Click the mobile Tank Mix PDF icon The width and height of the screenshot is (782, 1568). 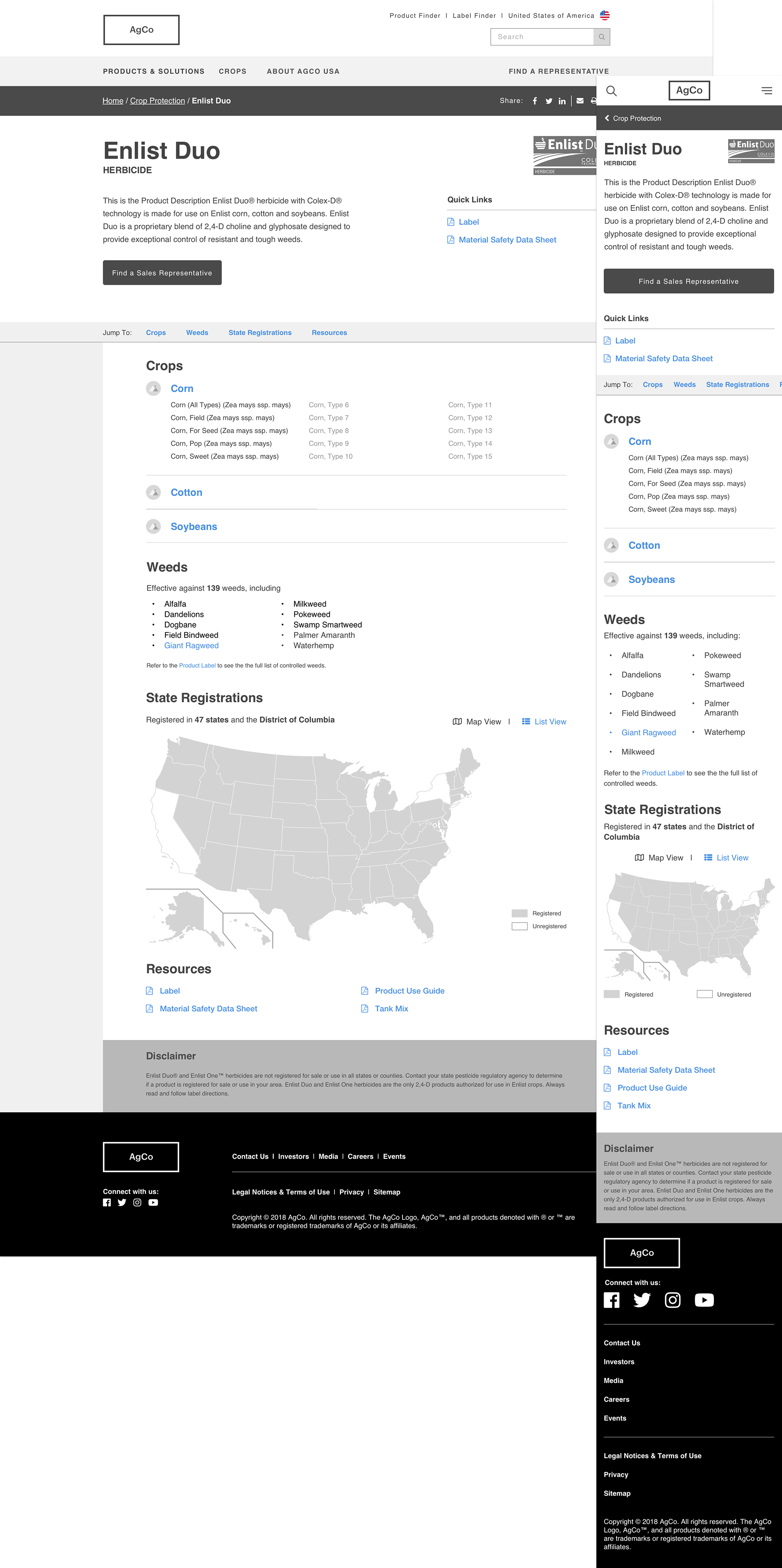607,1105
